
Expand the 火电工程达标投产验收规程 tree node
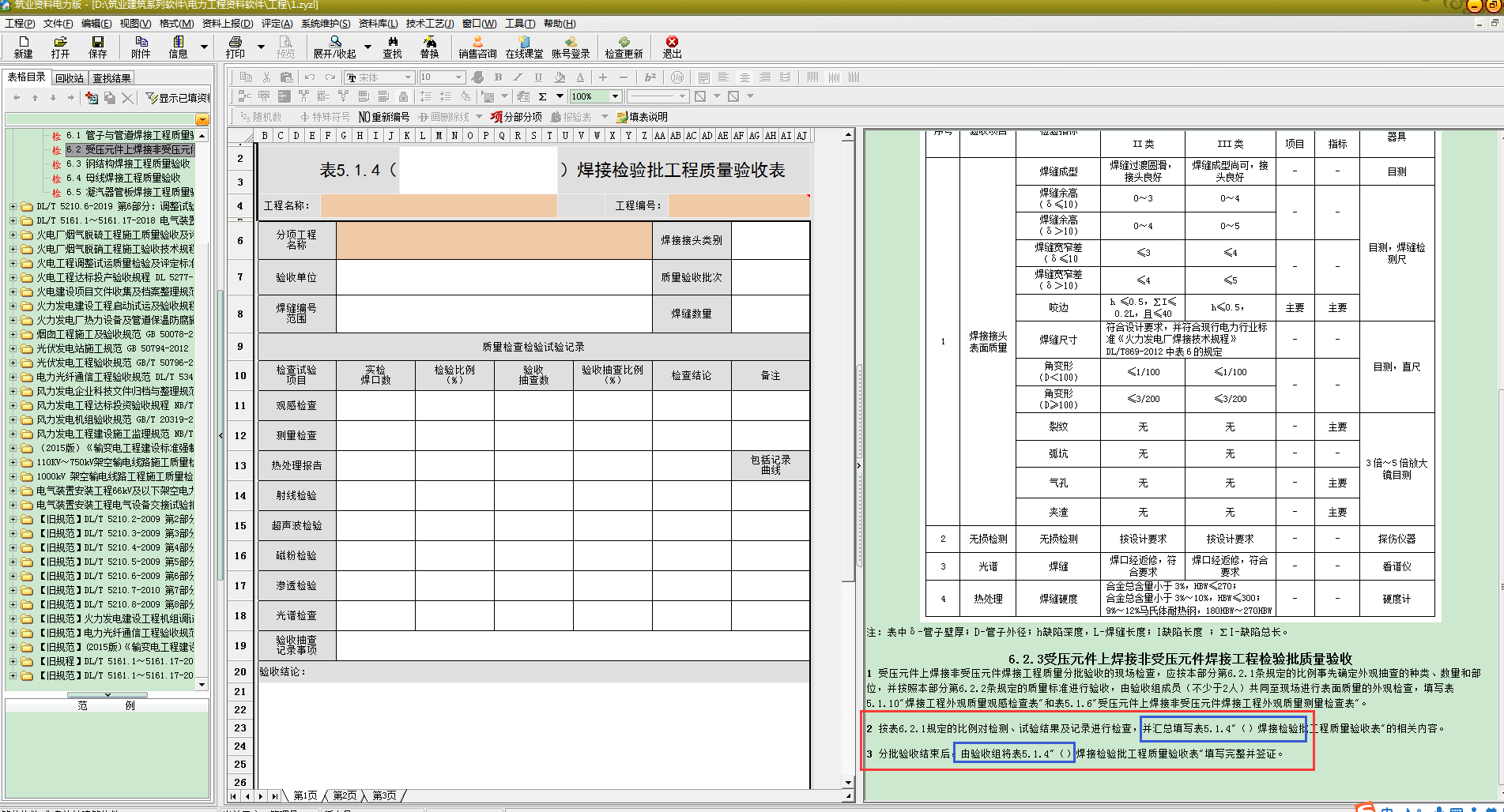(13, 277)
